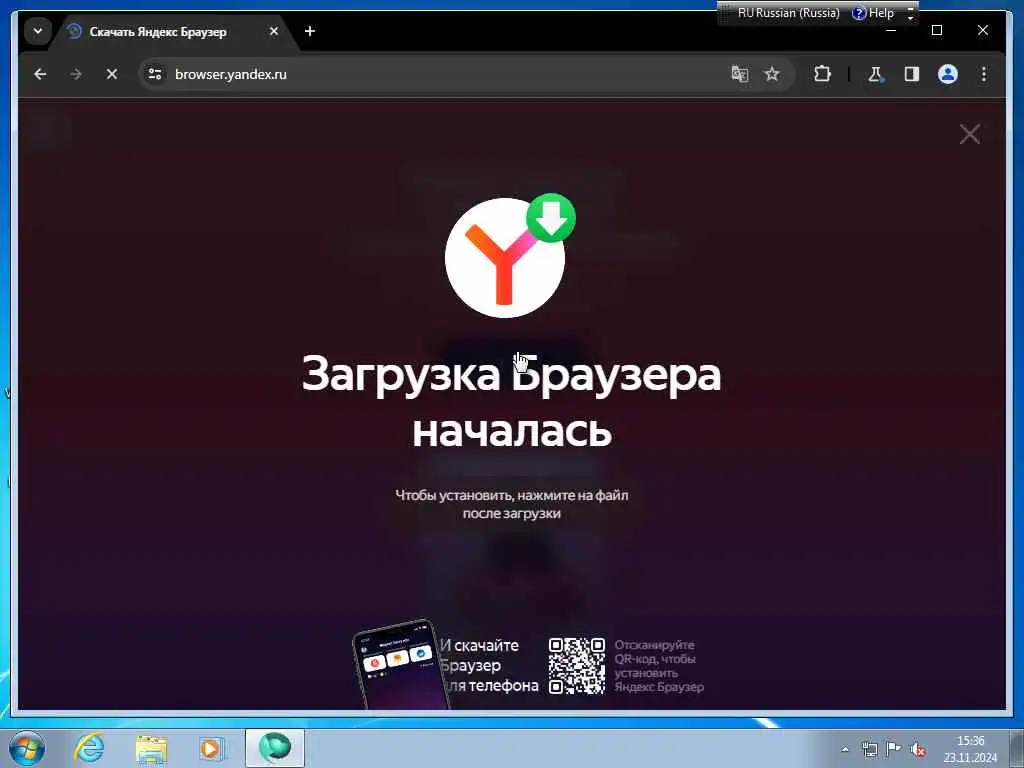Open Windows Media Player on taskbar
Screen dimensions: 1024x768
[x=211, y=748]
